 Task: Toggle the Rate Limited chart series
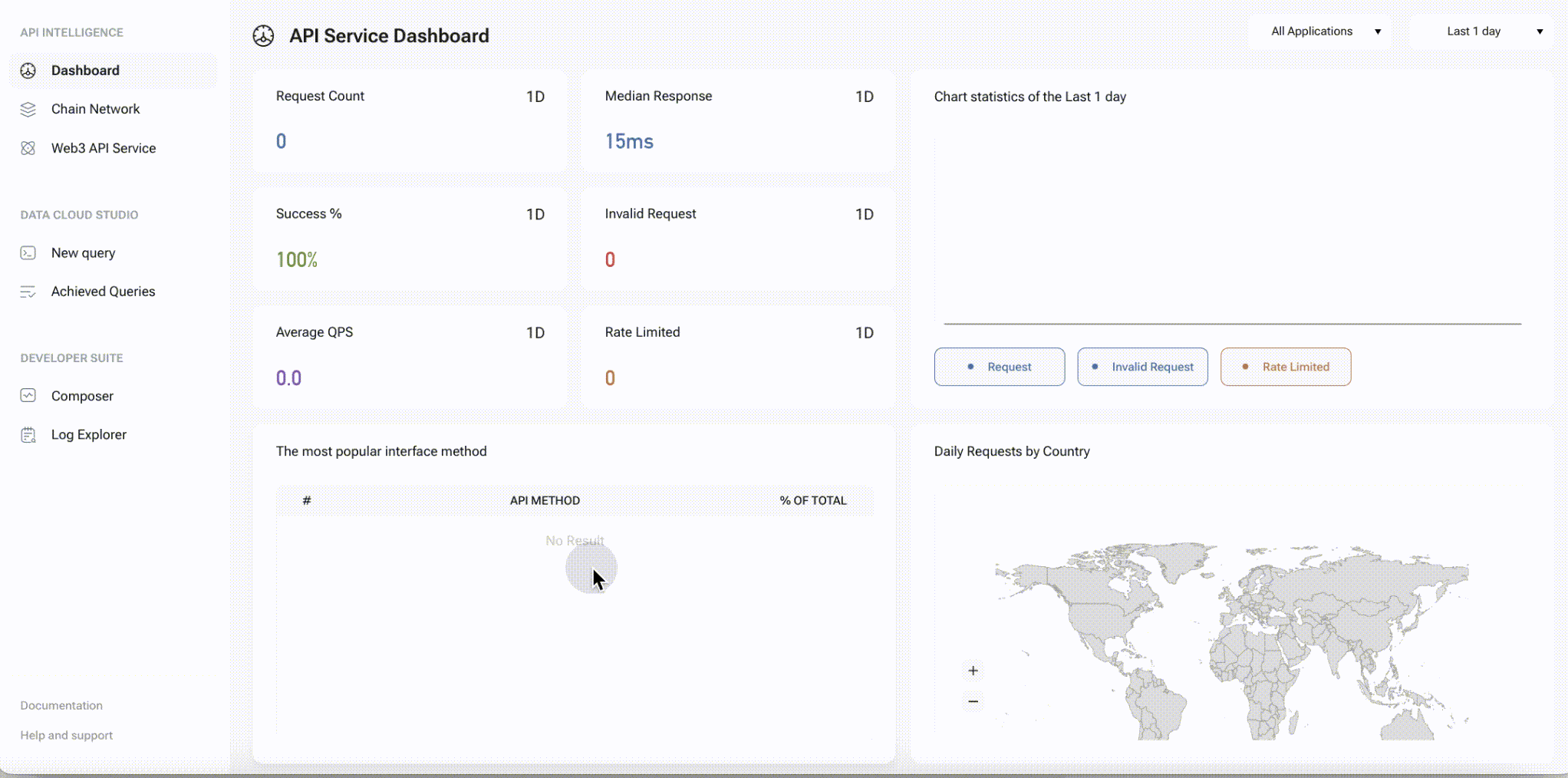(x=1285, y=367)
